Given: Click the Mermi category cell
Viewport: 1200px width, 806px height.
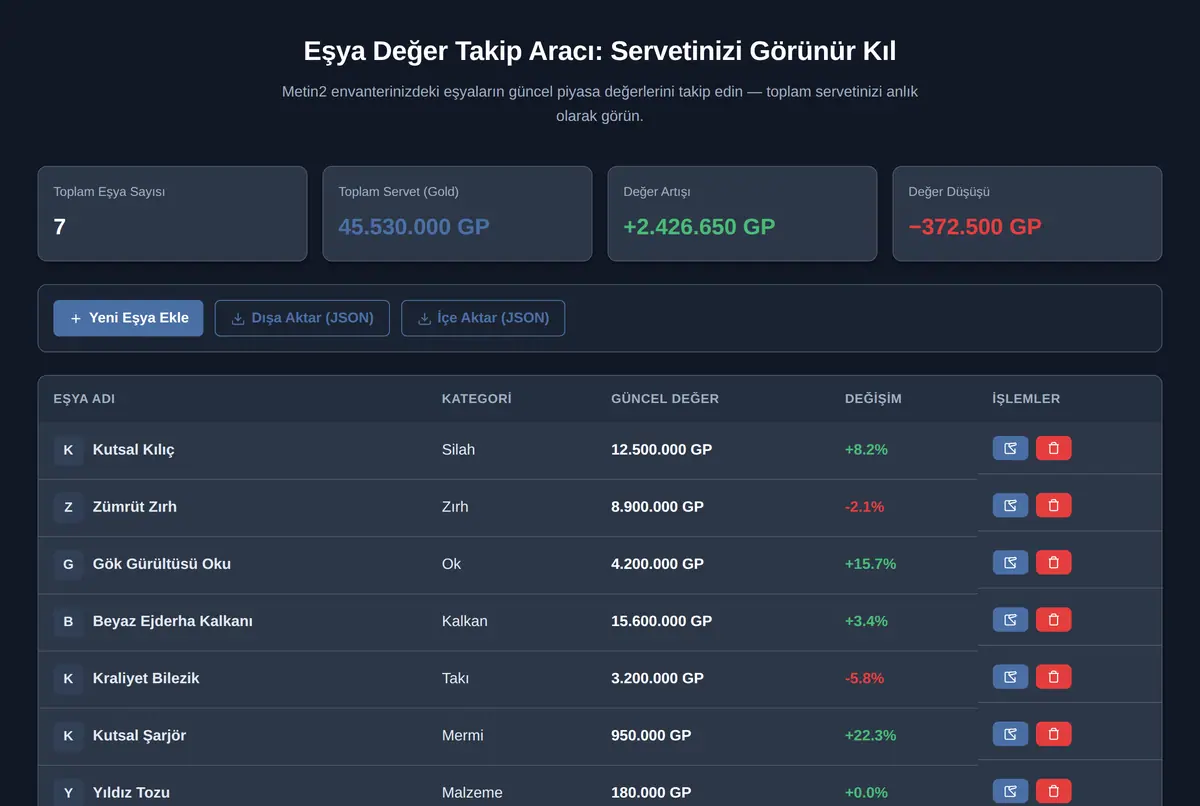Looking at the screenshot, I should pyautogui.click(x=463, y=736).
